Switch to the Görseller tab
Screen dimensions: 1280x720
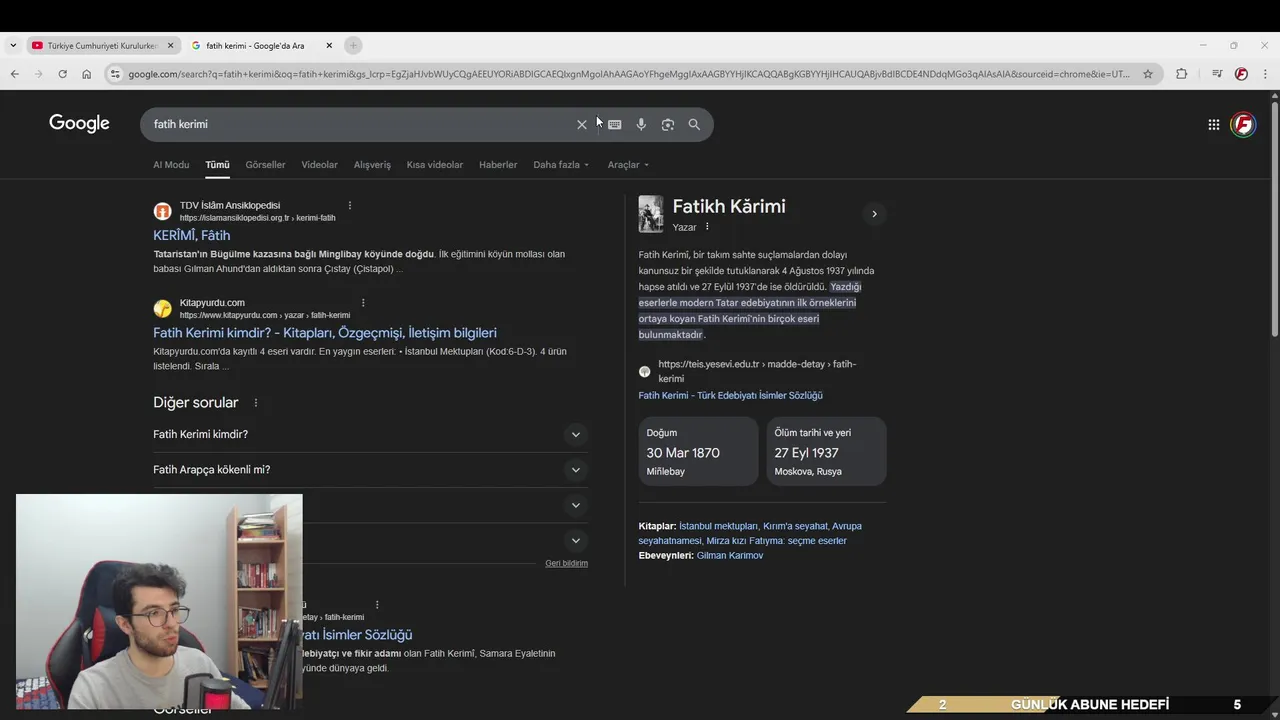[x=265, y=165]
